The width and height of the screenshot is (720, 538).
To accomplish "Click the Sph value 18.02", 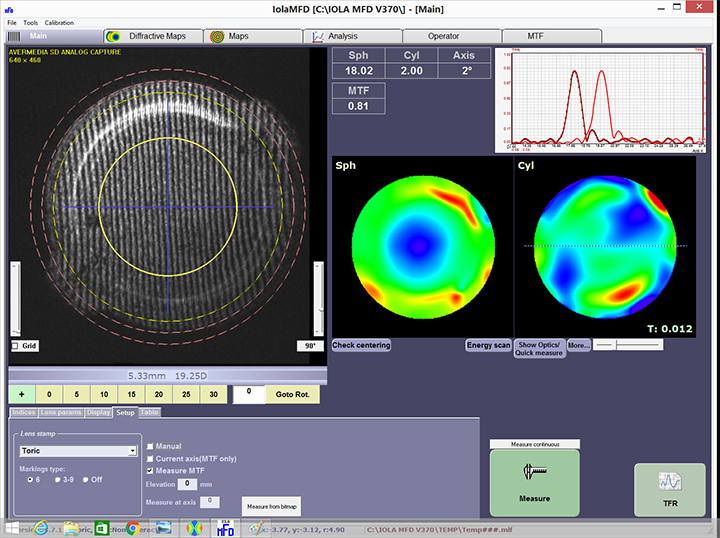I will 359,71.
